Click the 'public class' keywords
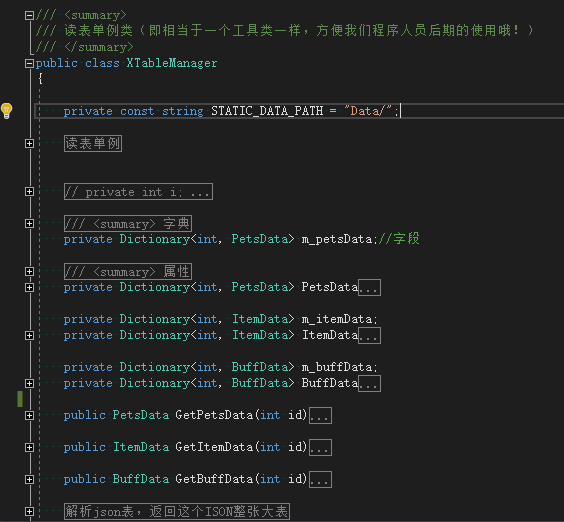The image size is (564, 522). (x=77, y=63)
